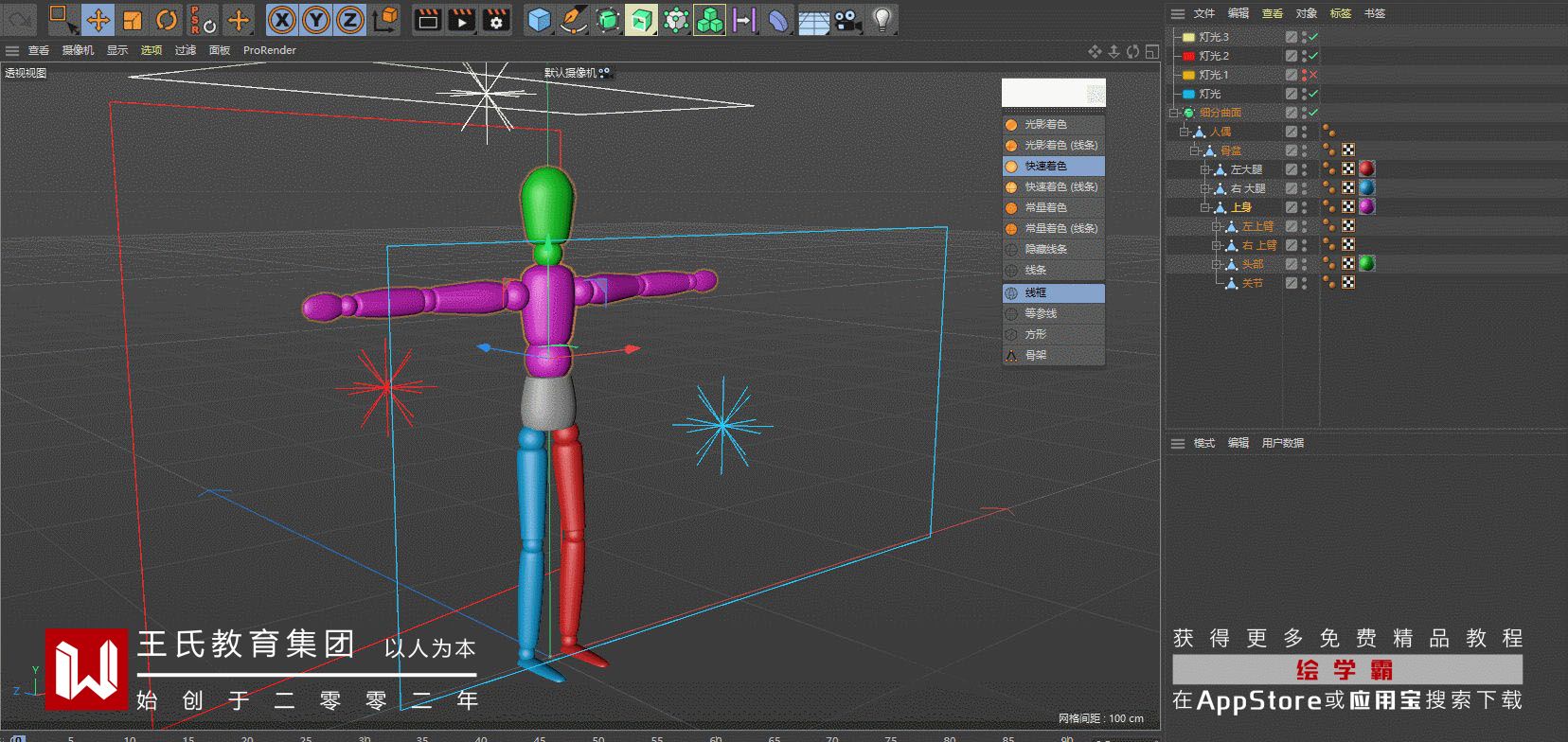Click the cube primitive object icon

[539, 20]
